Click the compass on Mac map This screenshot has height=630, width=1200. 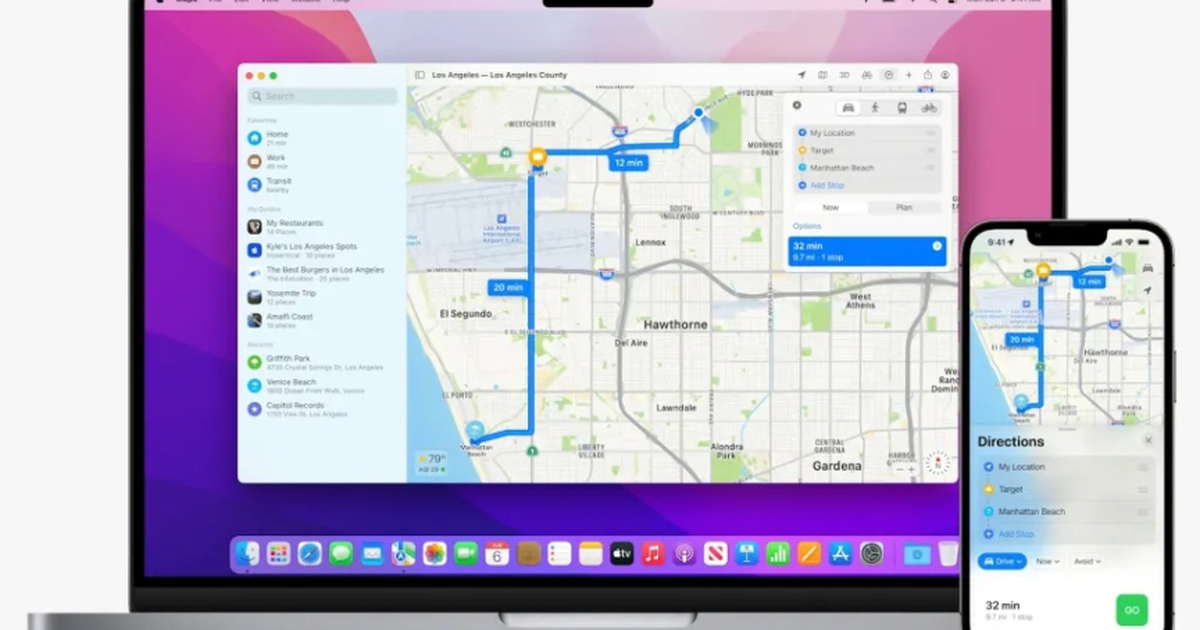937,462
